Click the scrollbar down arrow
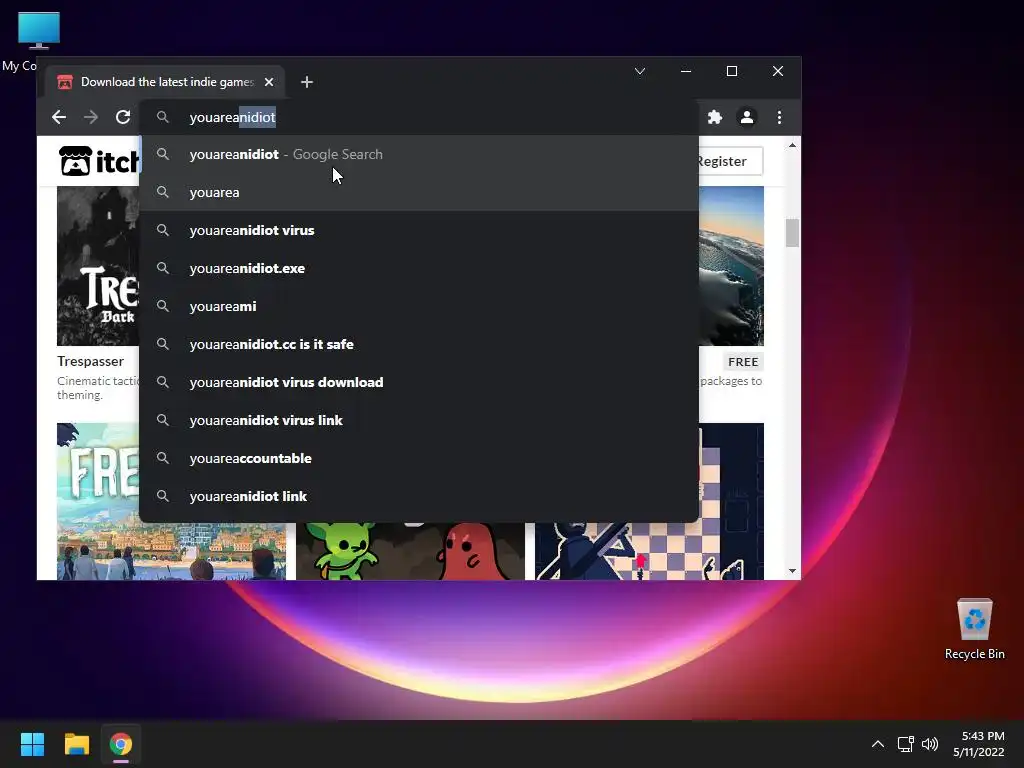 pyautogui.click(x=792, y=571)
